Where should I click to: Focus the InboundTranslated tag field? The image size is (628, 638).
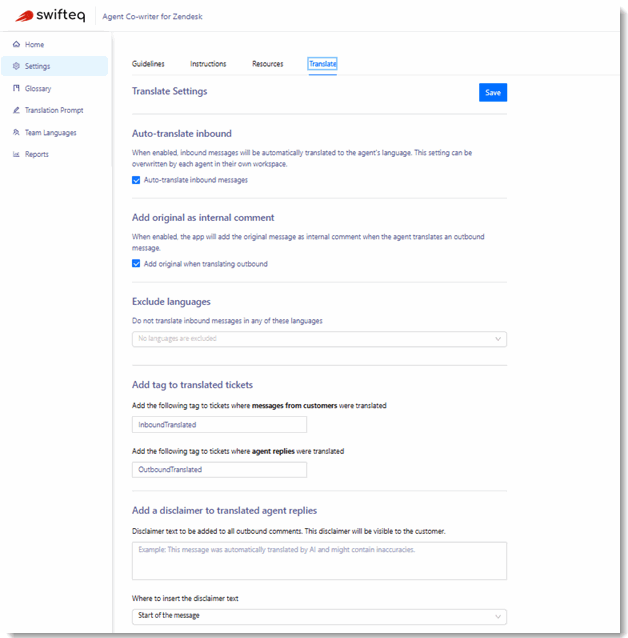(219, 425)
